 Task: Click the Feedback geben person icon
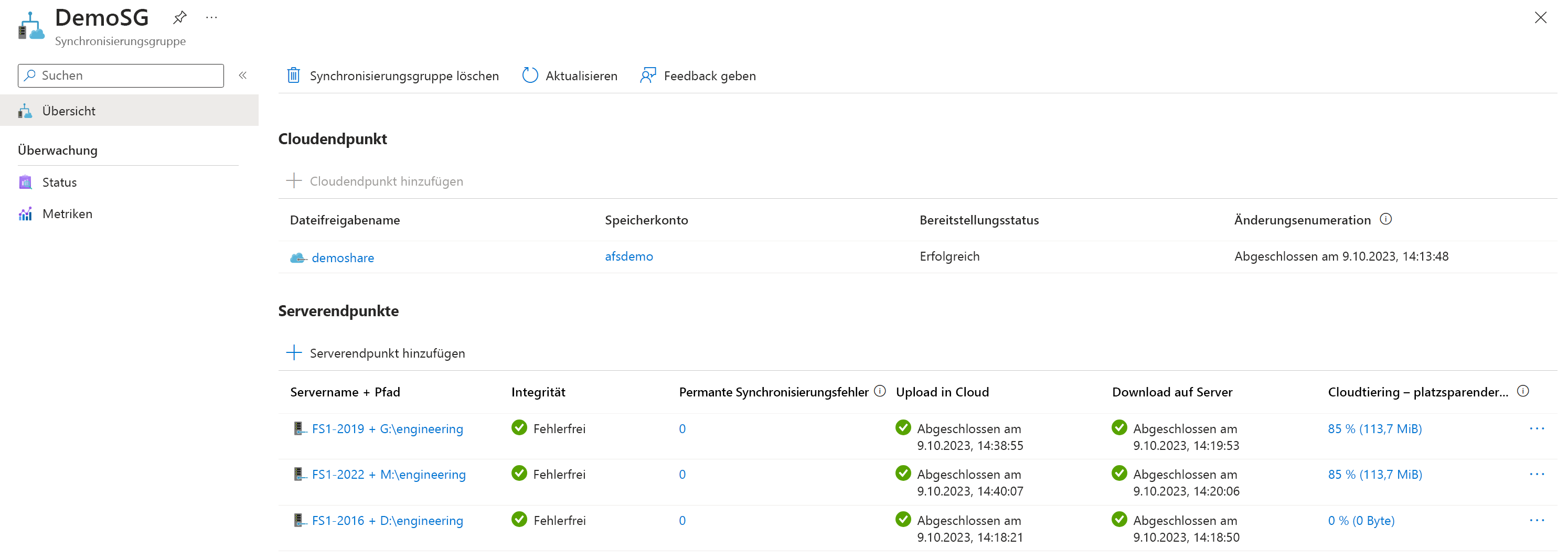[x=648, y=76]
